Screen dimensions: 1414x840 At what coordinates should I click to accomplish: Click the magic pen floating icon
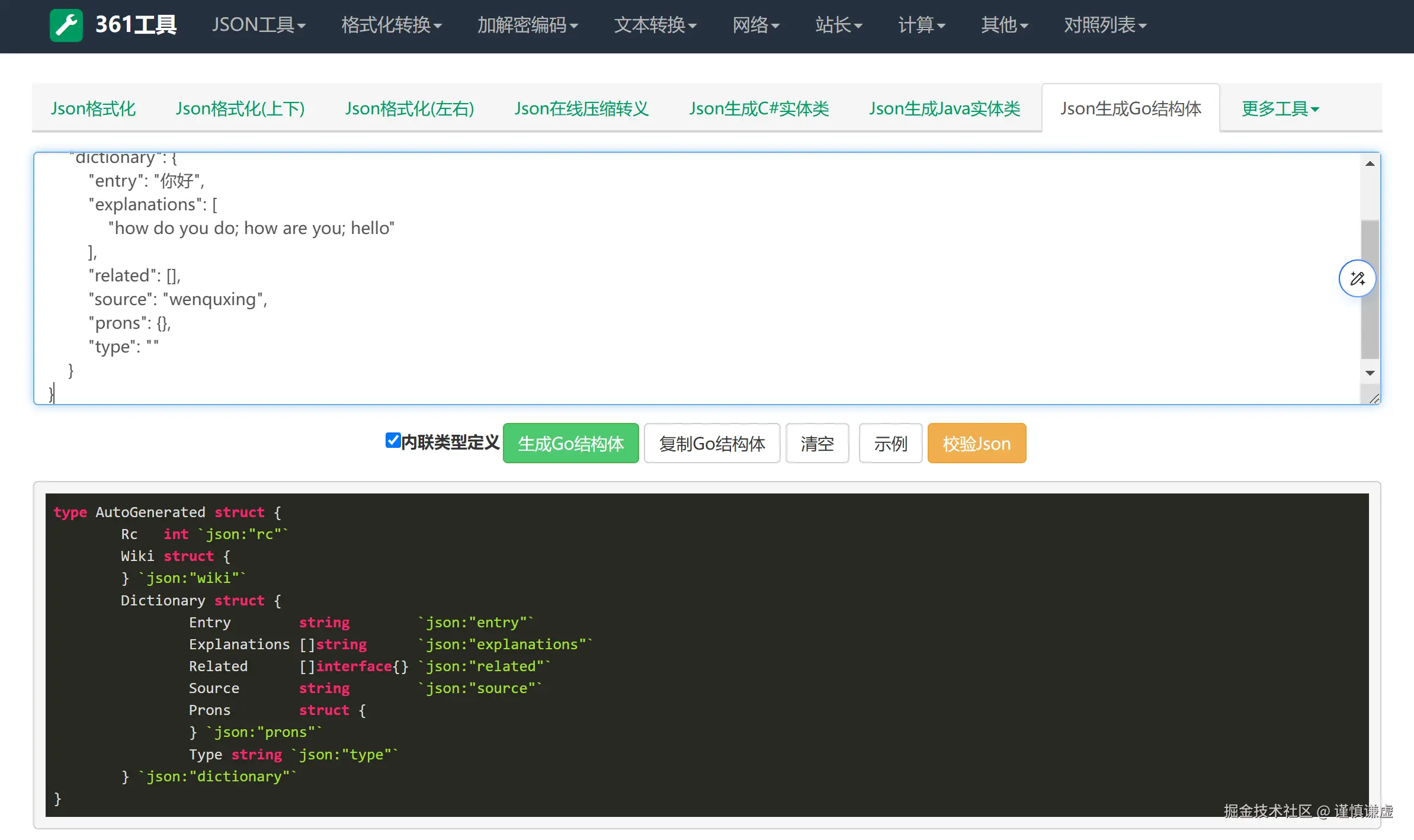point(1357,278)
